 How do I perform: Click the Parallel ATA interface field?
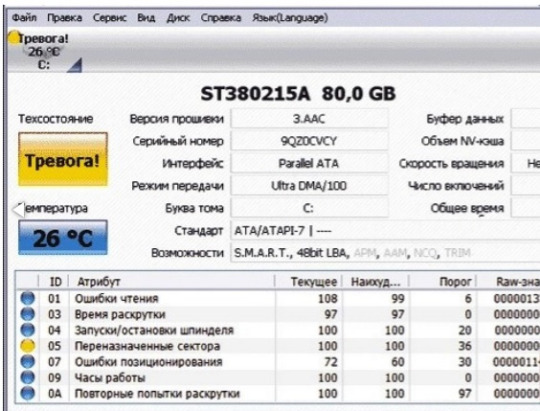point(309,164)
